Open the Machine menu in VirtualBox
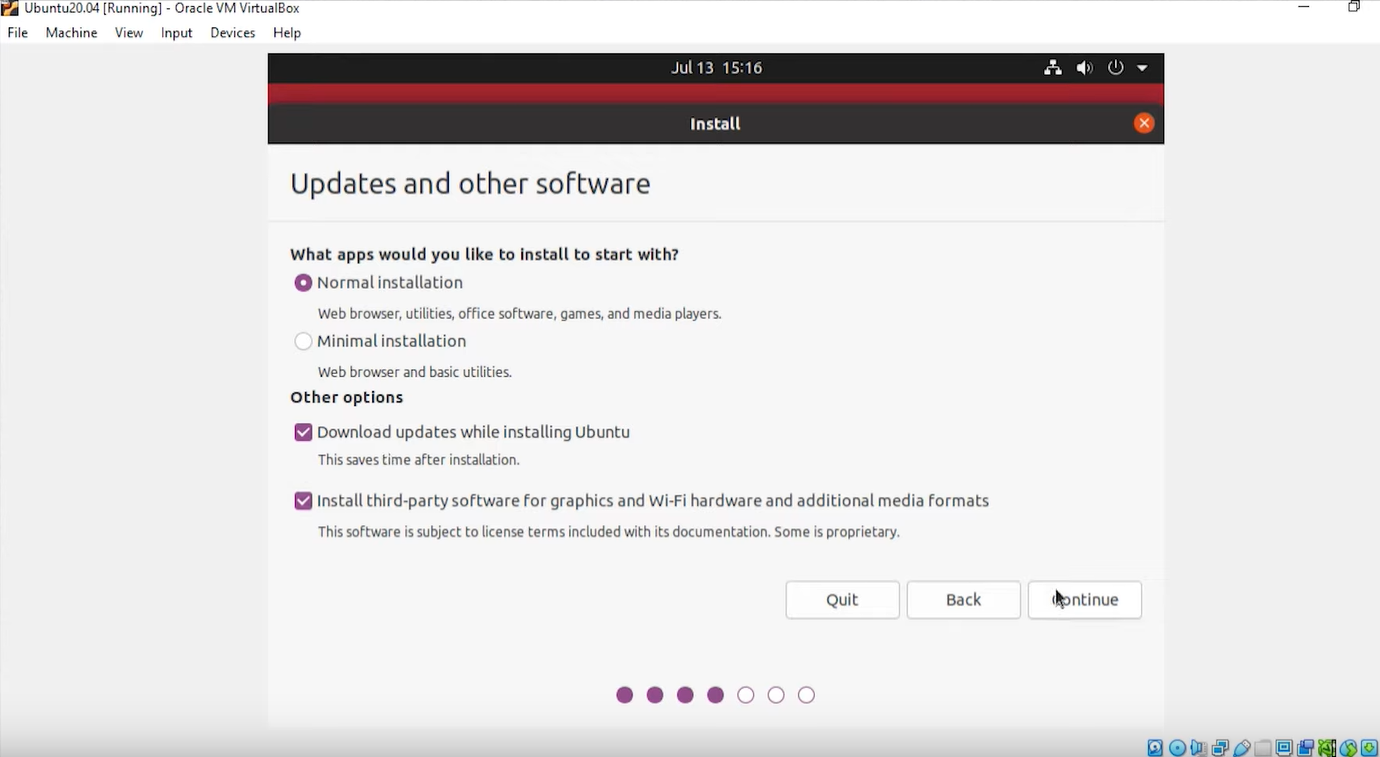1380x757 pixels. [71, 32]
